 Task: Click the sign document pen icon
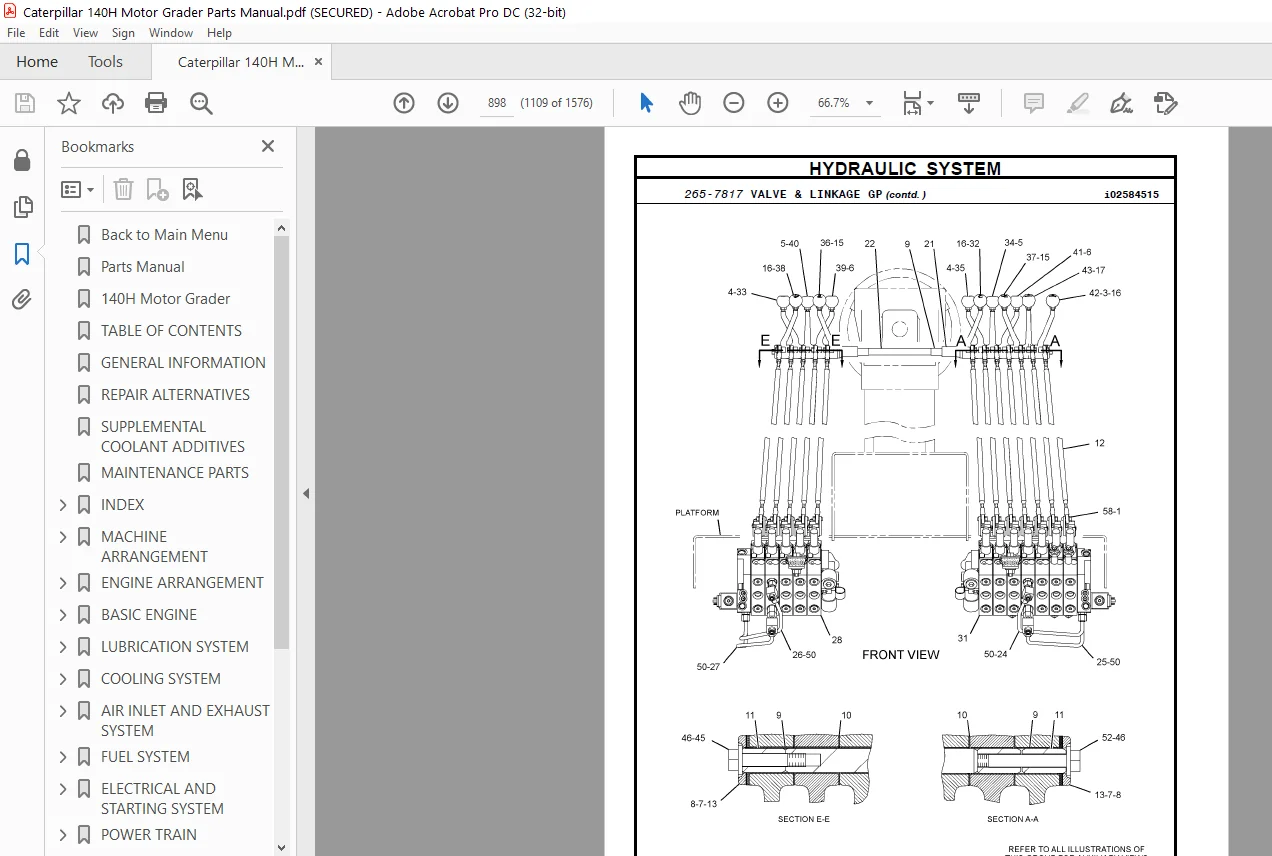[x=1121, y=103]
